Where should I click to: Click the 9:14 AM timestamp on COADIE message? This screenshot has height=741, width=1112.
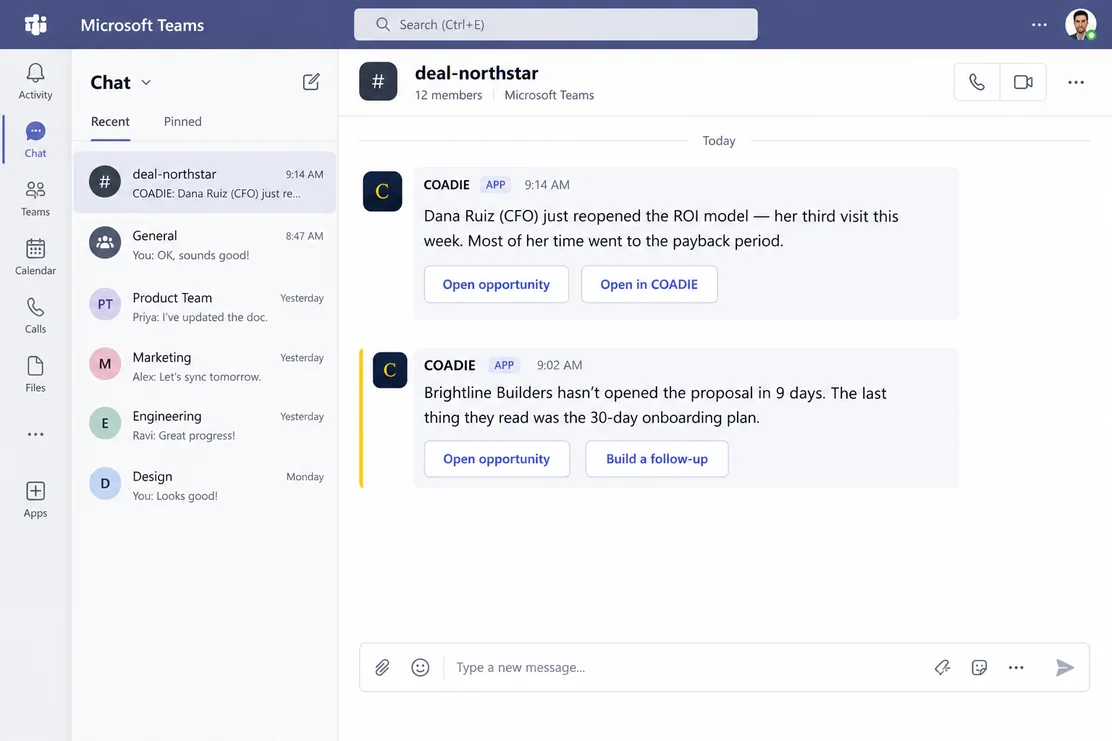(547, 185)
